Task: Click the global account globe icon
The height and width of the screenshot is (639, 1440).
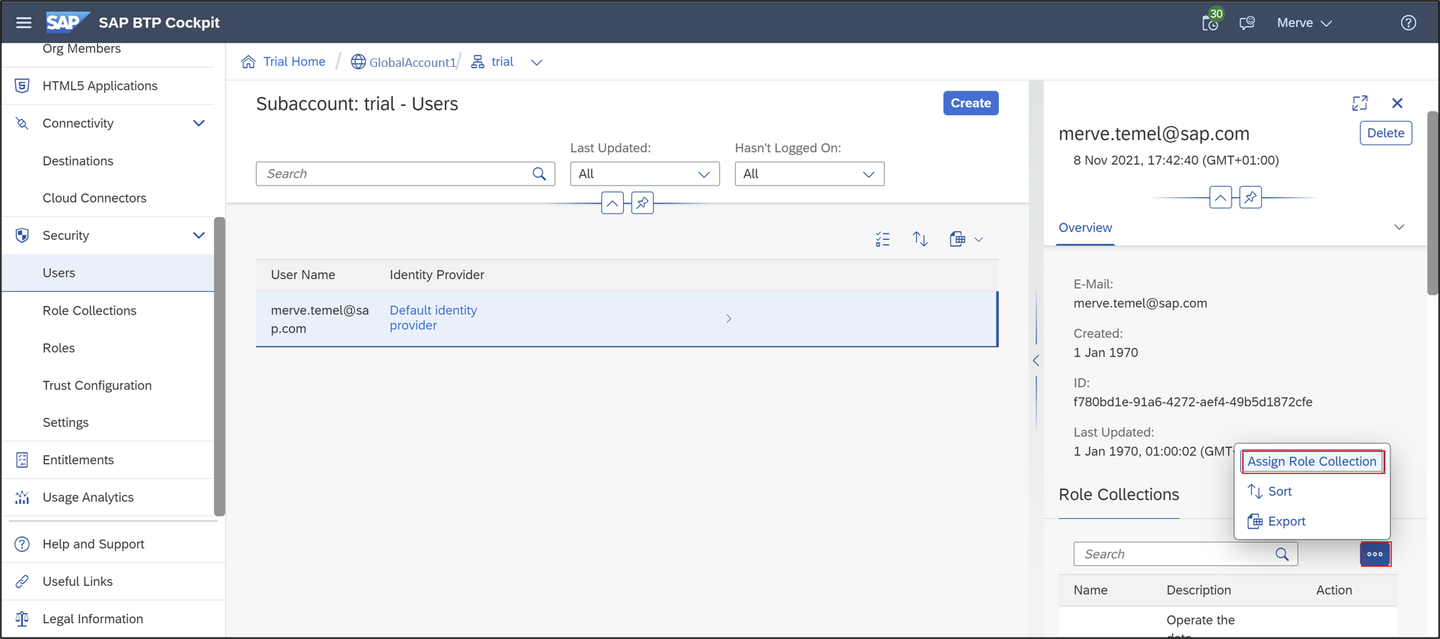Action: (x=358, y=62)
